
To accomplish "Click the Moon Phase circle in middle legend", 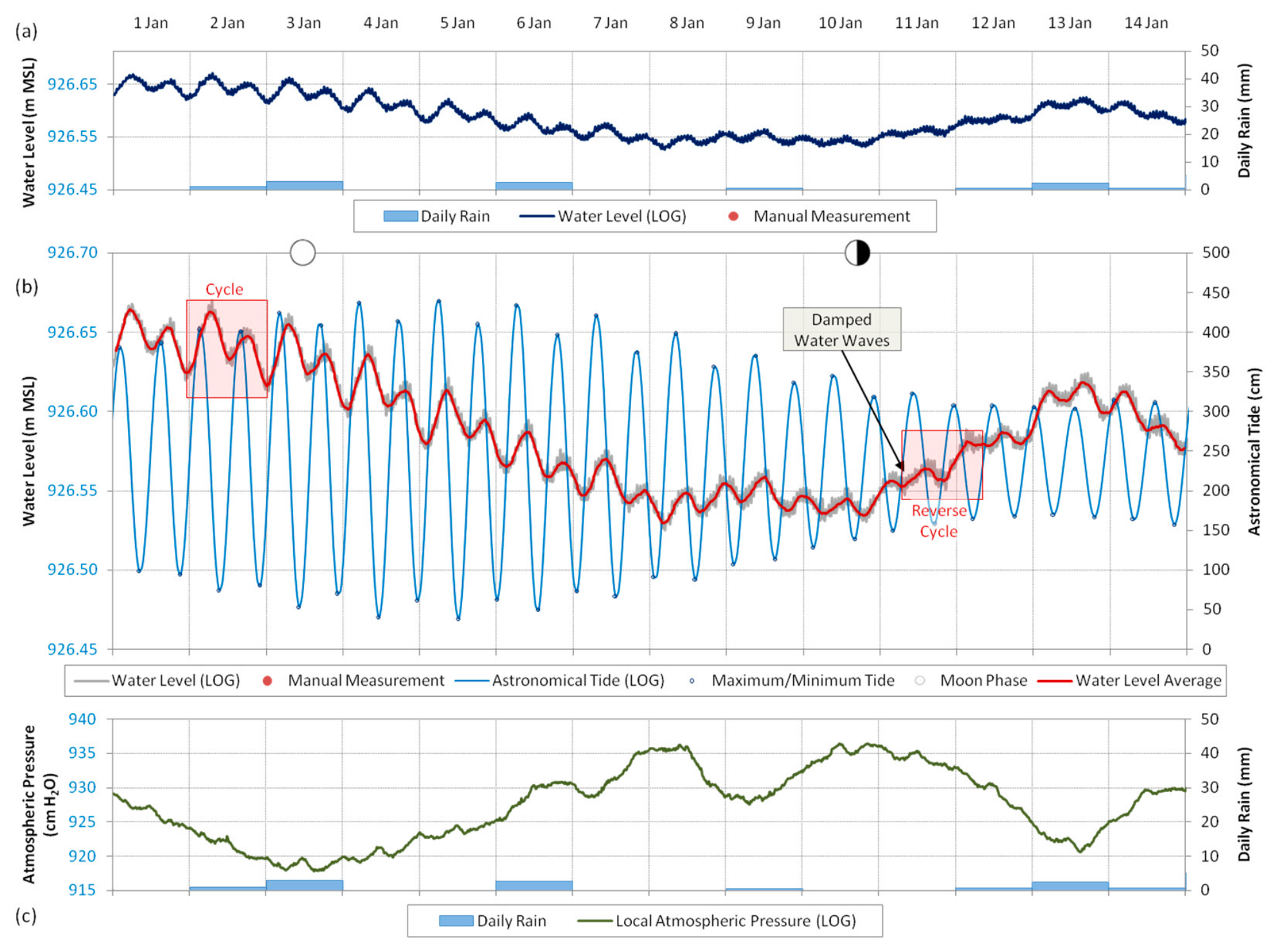I will pos(920,680).
